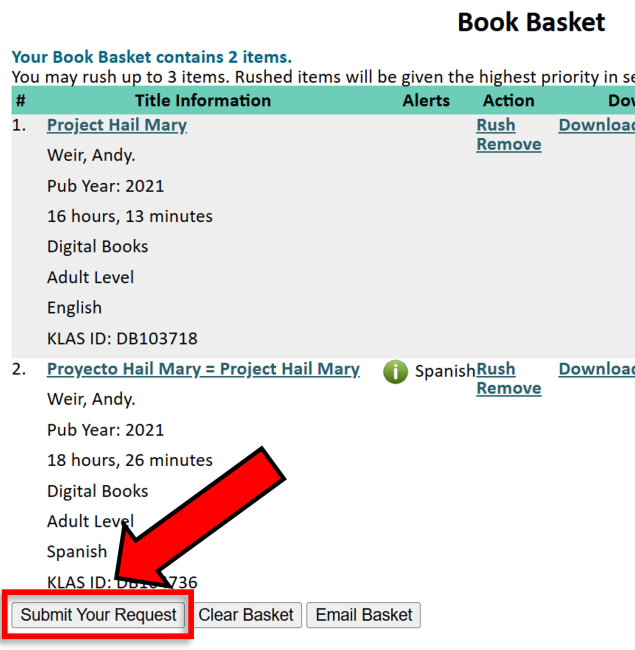Click the English language text in item 1

tap(74, 308)
